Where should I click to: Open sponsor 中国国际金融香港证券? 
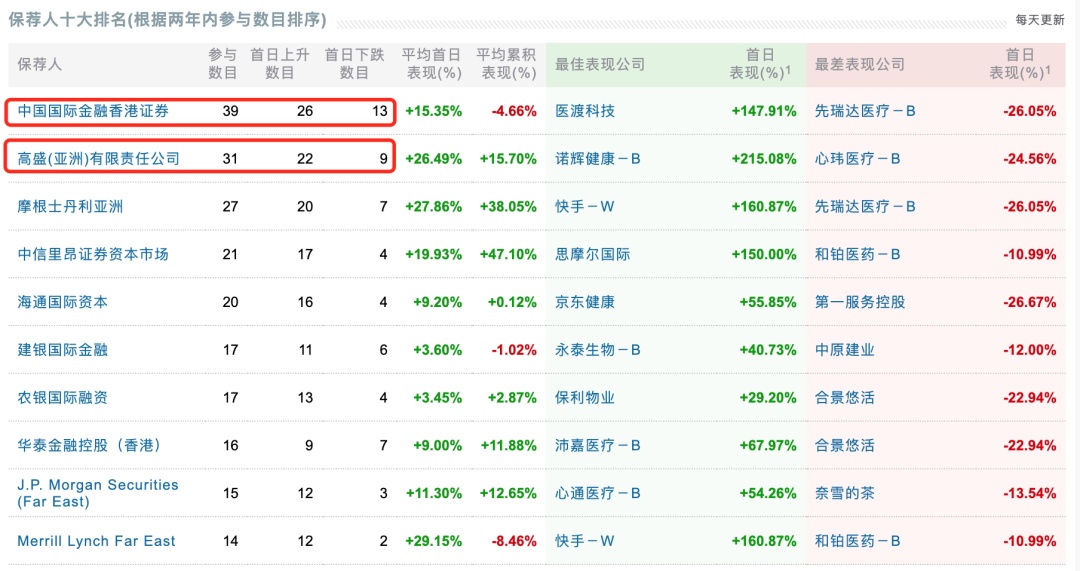[x=93, y=111]
